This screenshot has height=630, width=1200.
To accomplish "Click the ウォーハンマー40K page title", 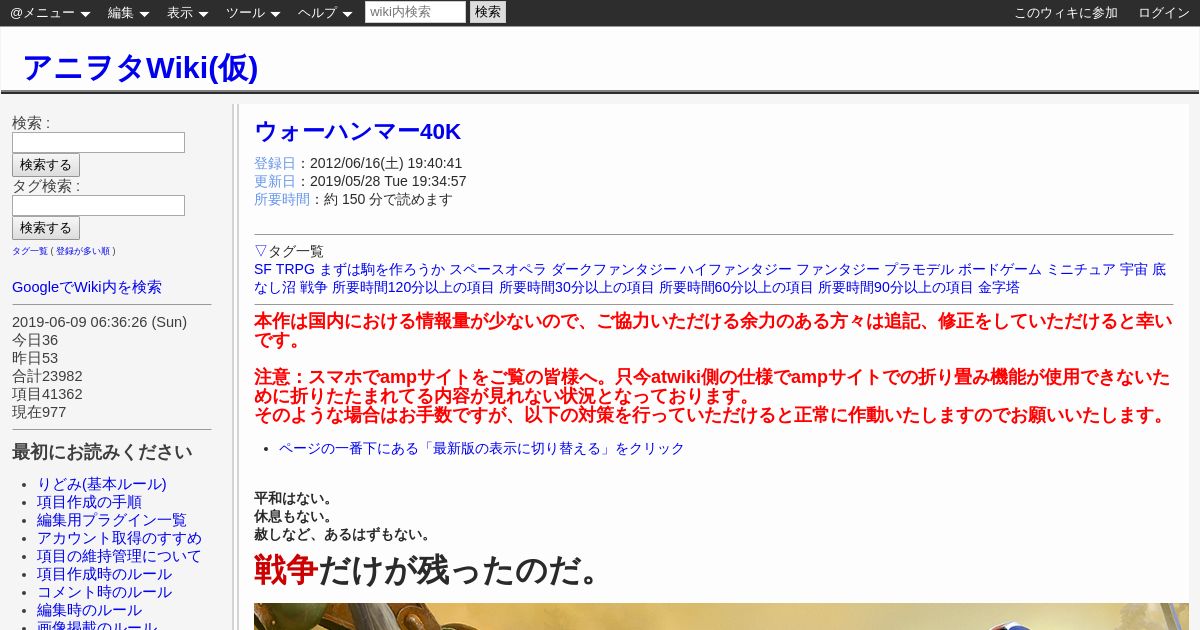I will (358, 132).
